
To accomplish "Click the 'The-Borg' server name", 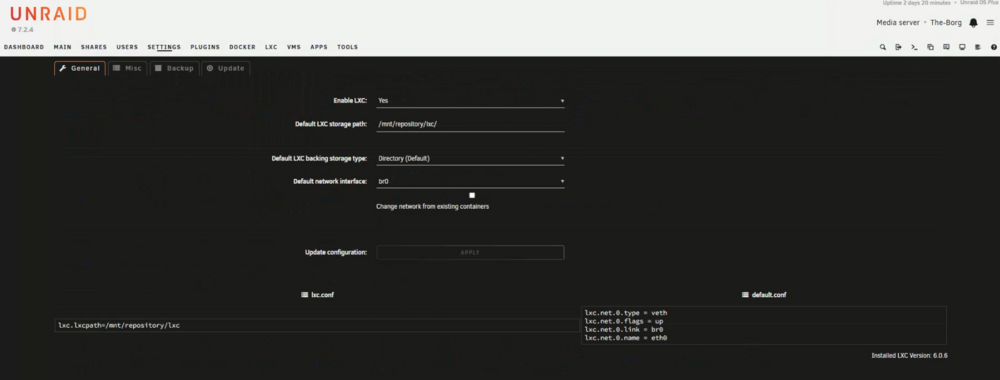I will pyautogui.click(x=946, y=23).
